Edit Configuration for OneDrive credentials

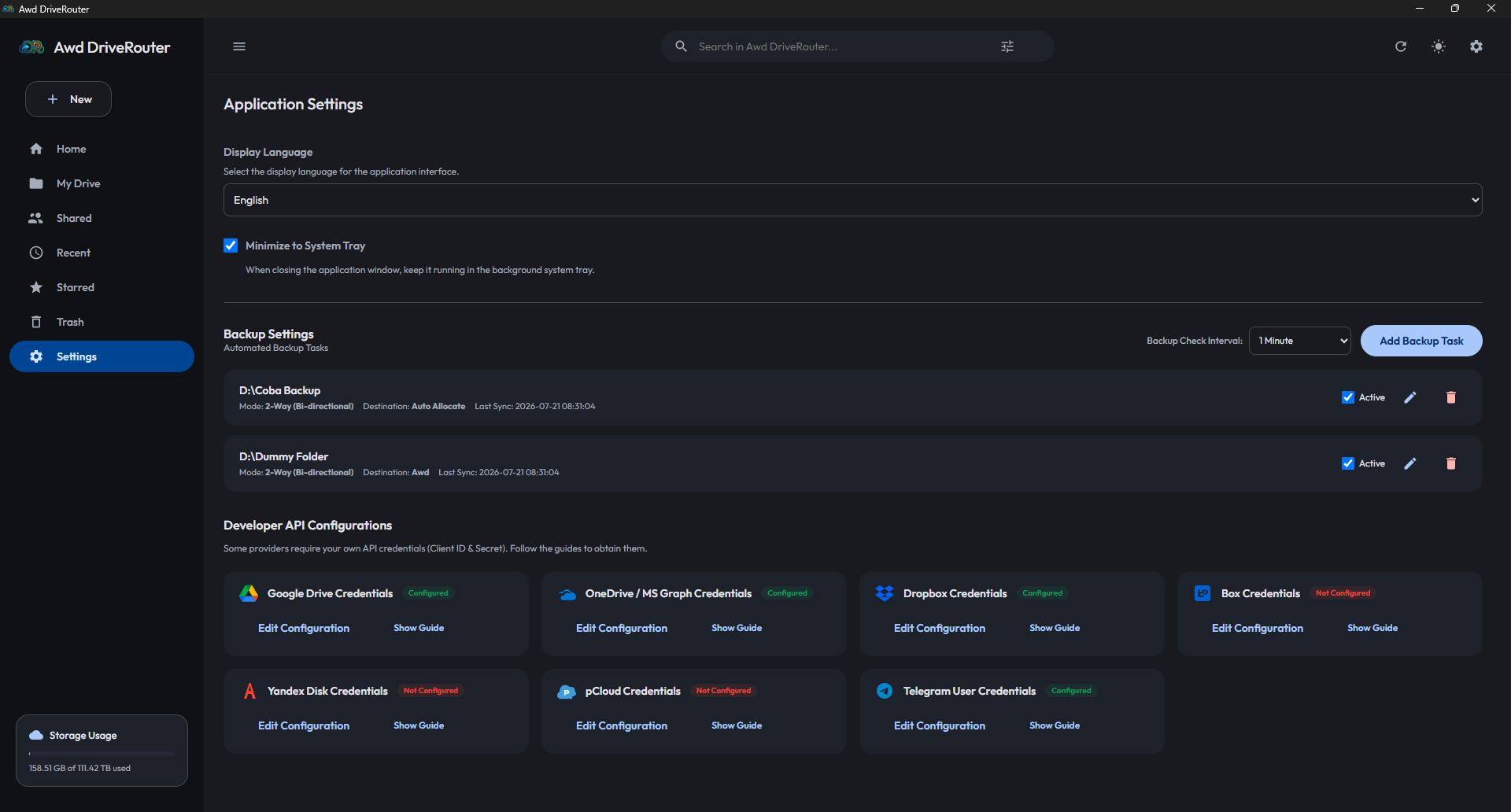tap(622, 628)
